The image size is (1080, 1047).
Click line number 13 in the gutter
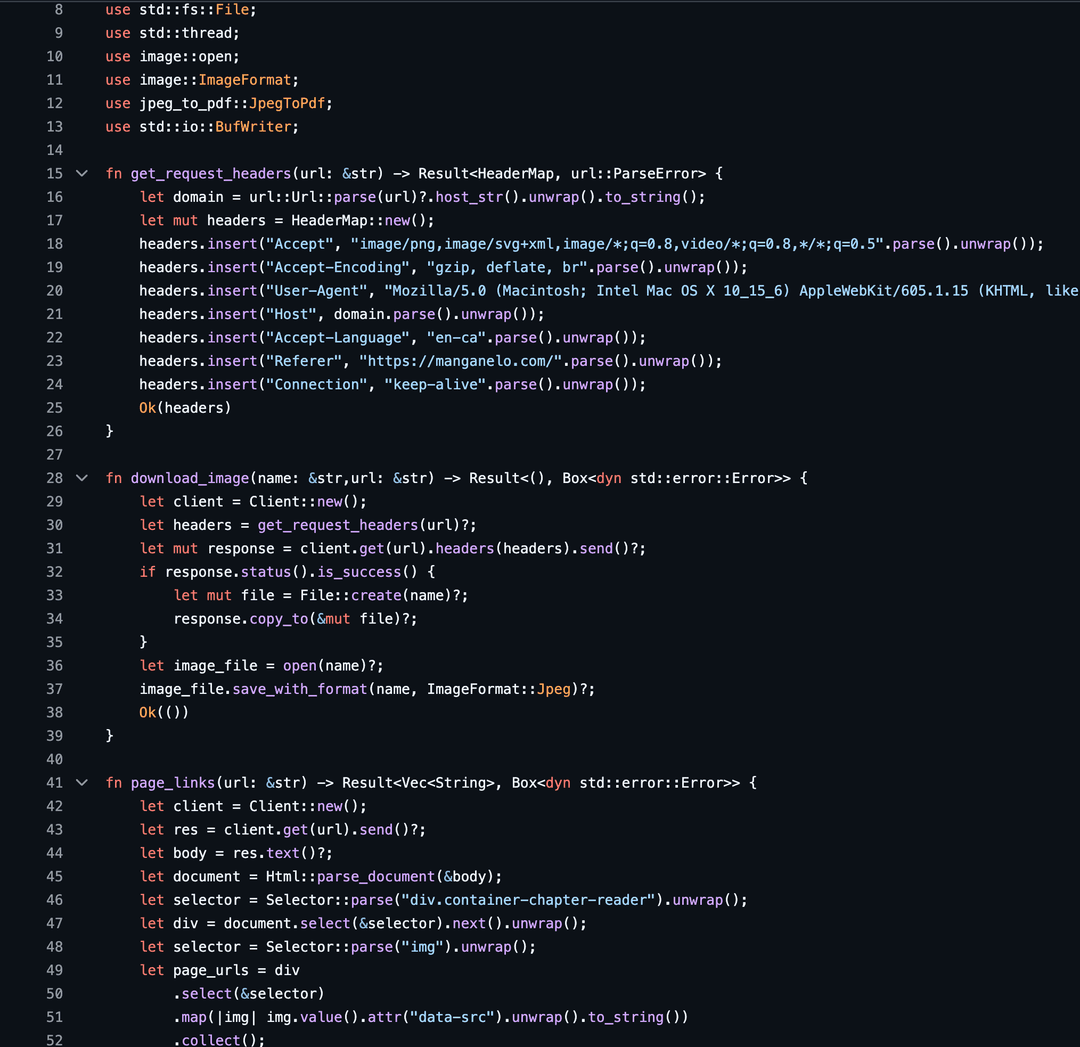point(54,127)
